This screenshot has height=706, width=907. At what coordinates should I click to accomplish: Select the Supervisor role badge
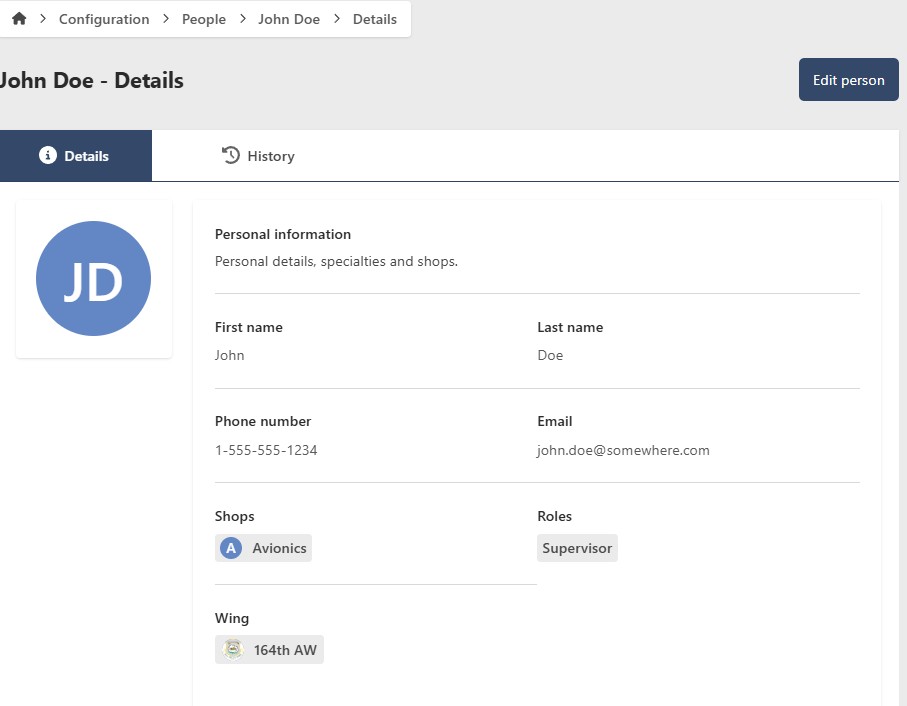577,547
